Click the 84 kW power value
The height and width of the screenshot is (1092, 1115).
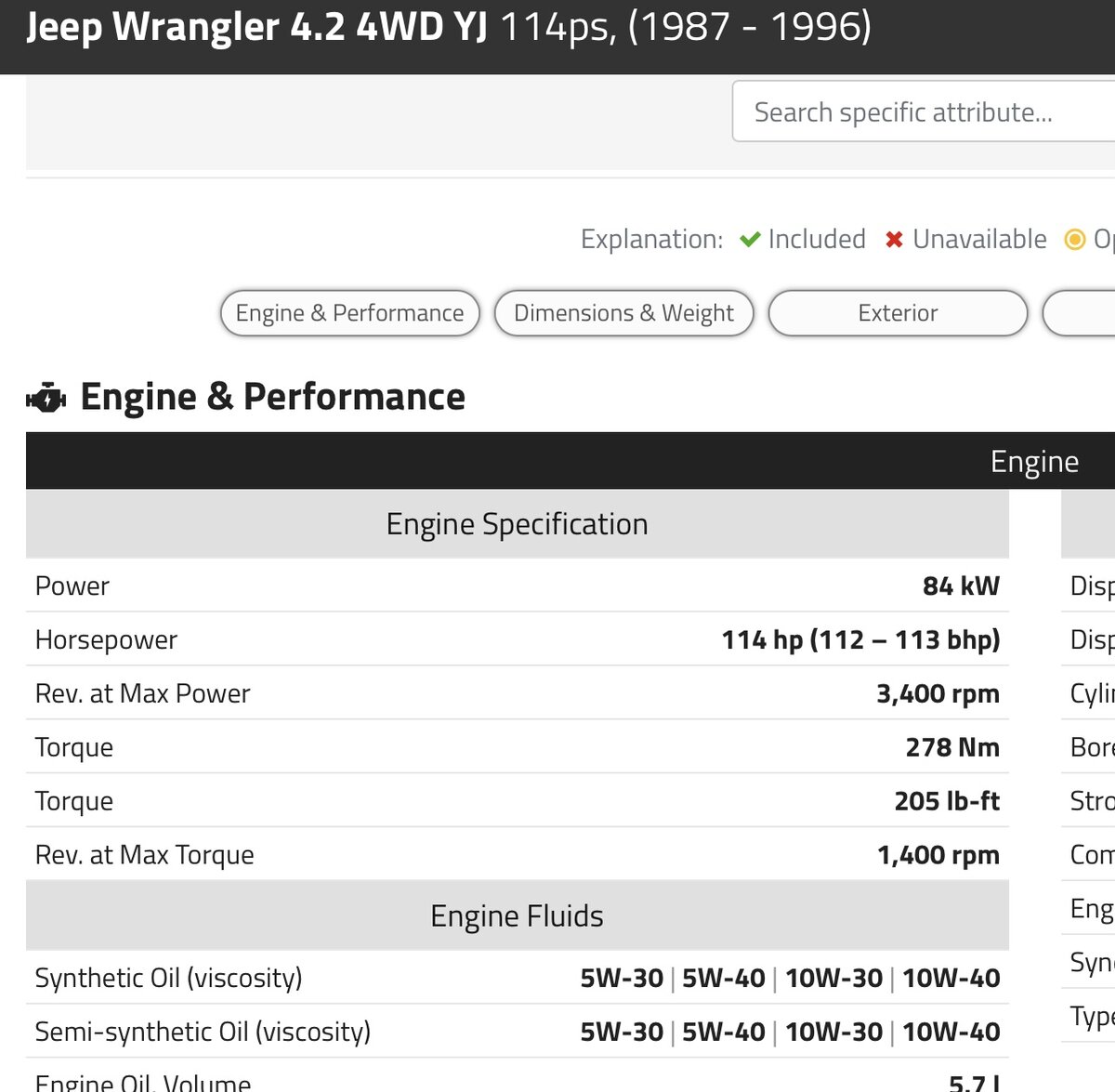[961, 586]
